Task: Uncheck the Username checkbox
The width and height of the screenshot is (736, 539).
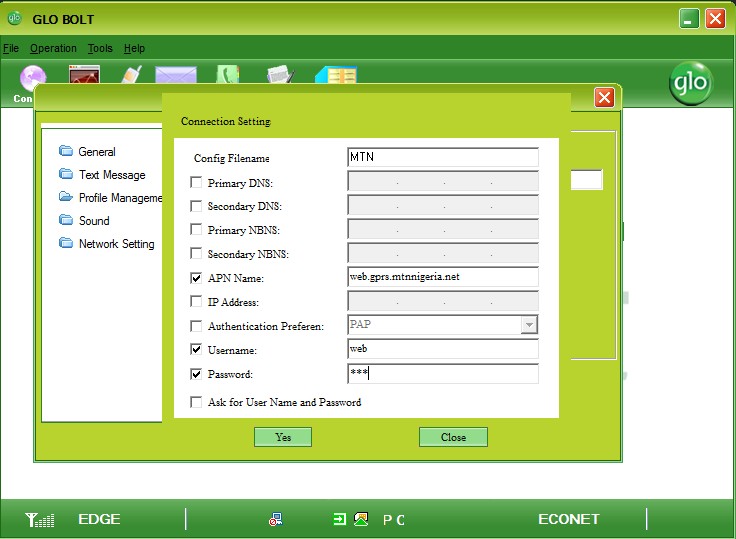Action: [x=196, y=349]
